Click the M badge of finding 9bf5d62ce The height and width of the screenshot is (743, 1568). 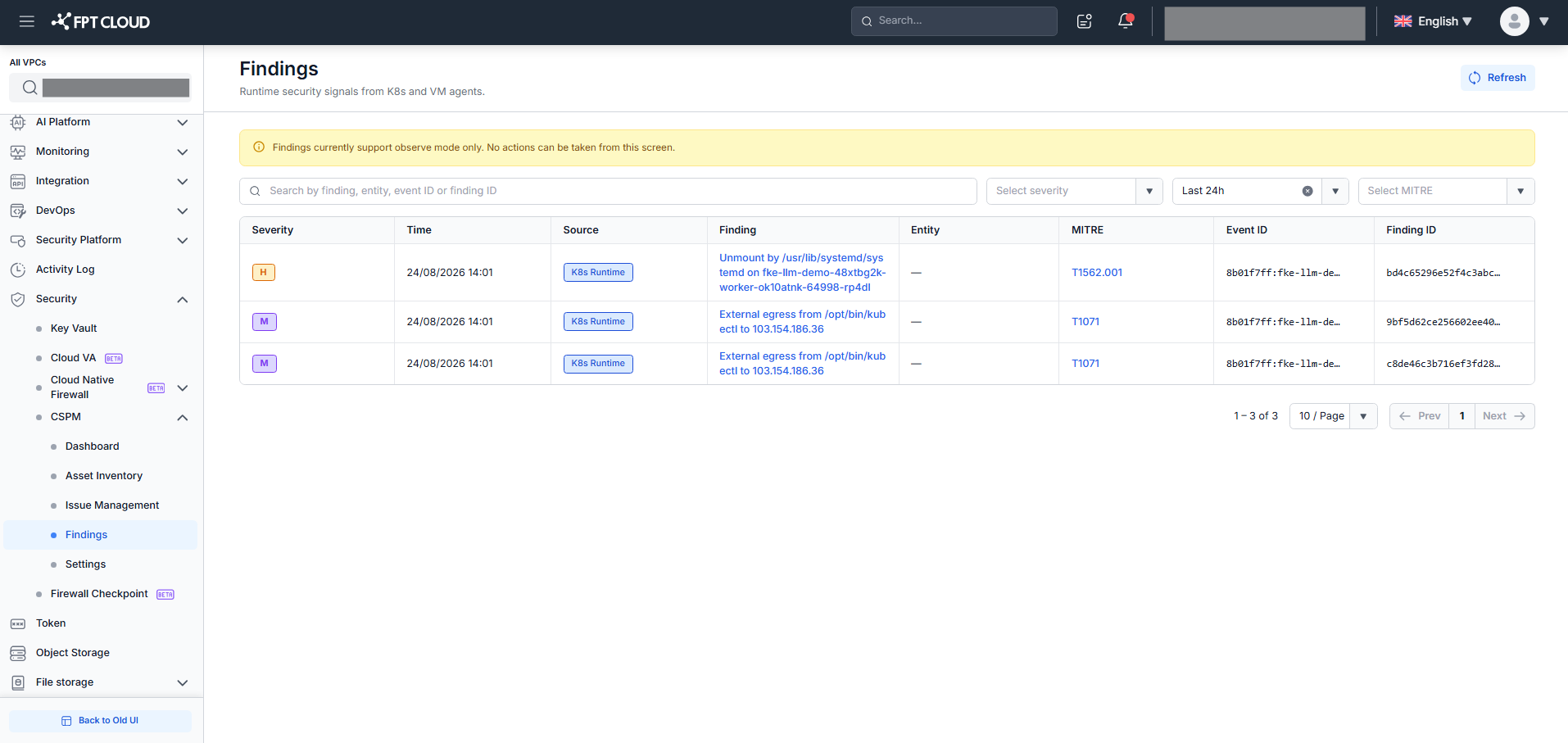[264, 322]
